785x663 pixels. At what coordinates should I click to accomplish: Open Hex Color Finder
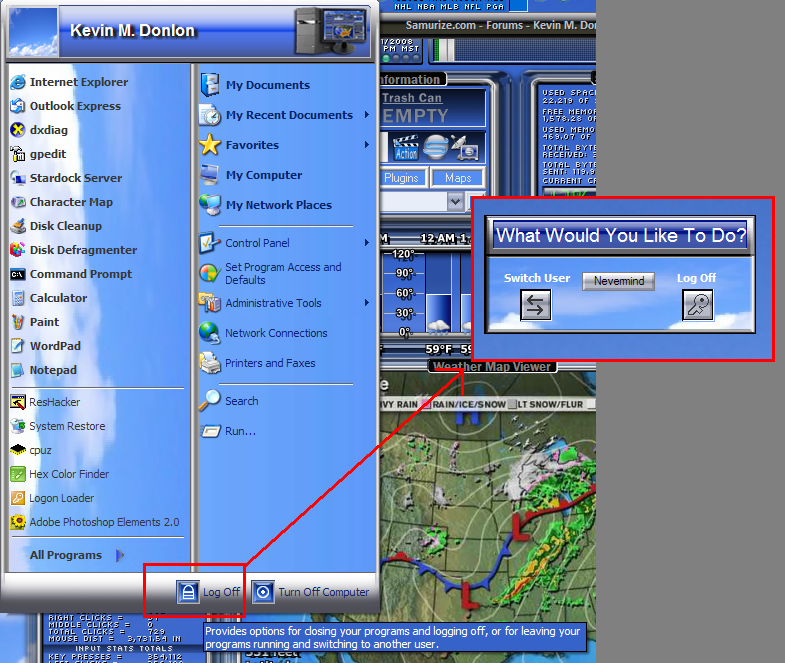[60, 474]
